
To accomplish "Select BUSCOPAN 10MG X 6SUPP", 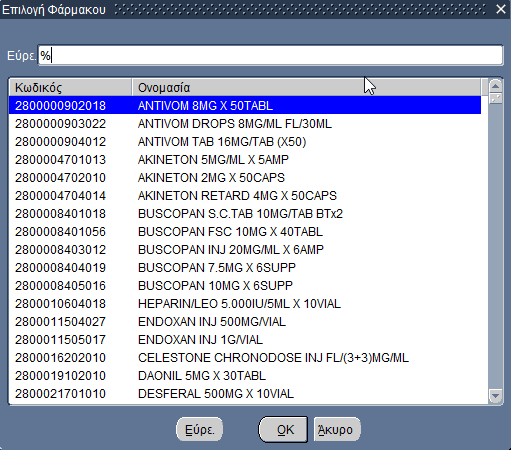I will pyautogui.click(x=245, y=286).
